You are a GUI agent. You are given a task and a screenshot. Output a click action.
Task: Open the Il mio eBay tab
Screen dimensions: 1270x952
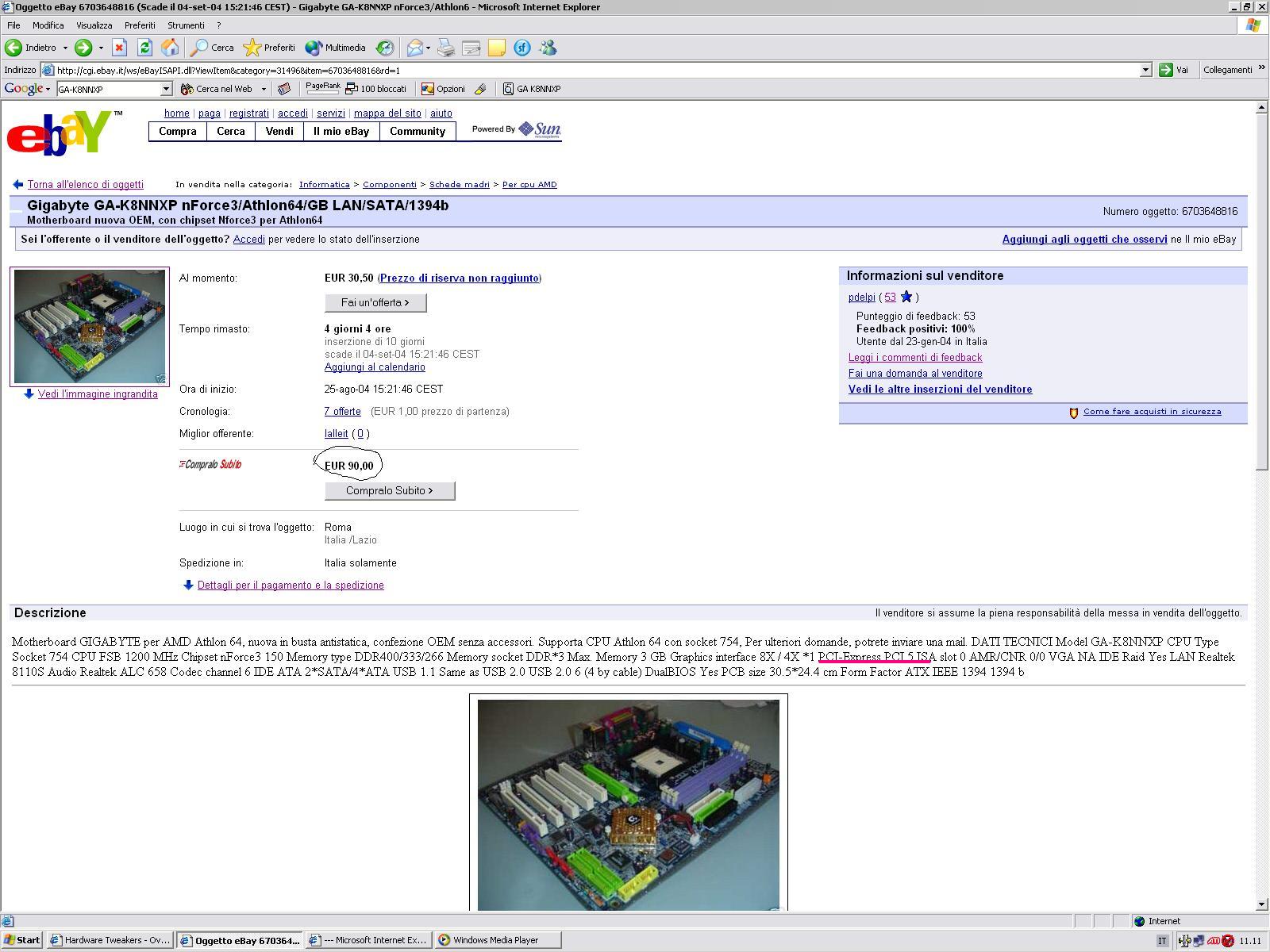tap(341, 132)
